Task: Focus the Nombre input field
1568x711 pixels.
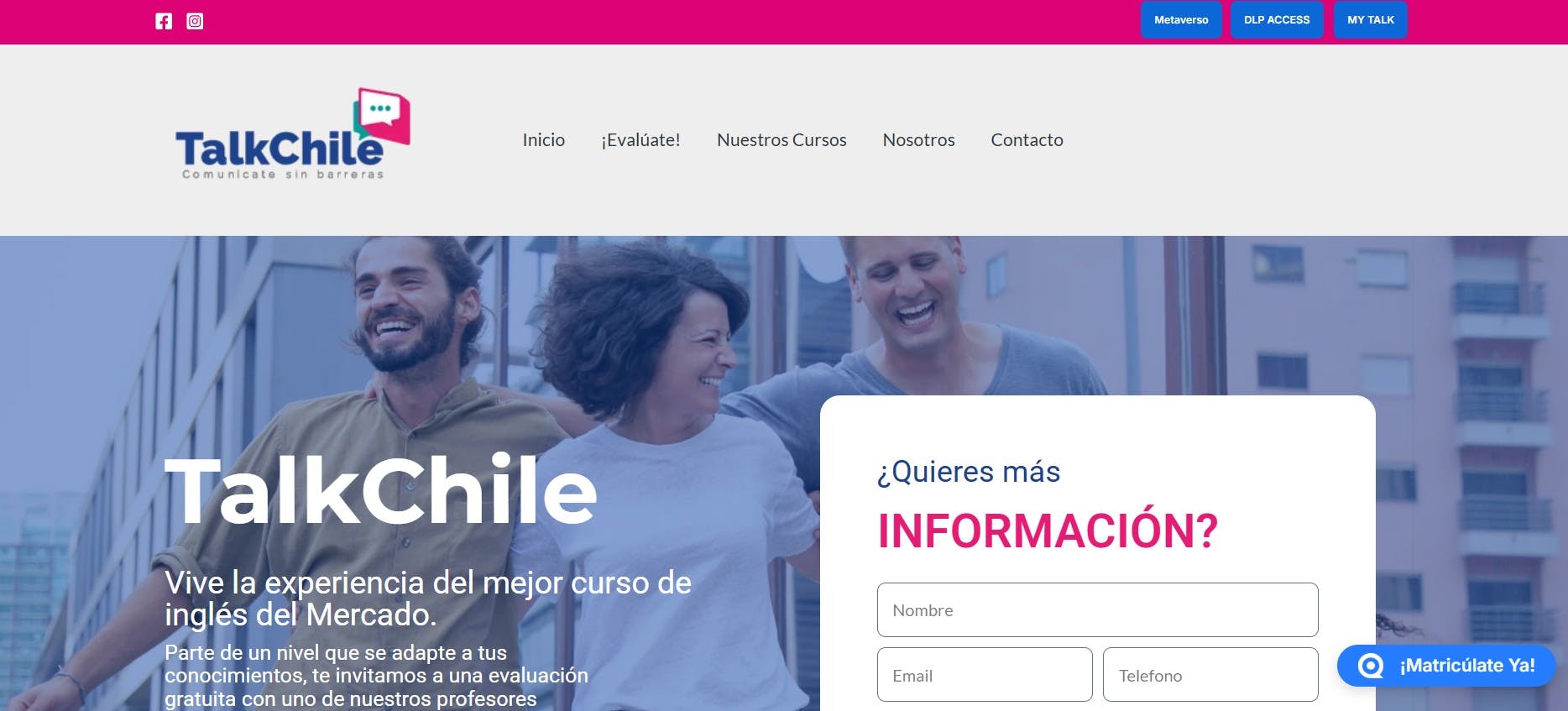Action: pos(1097,610)
